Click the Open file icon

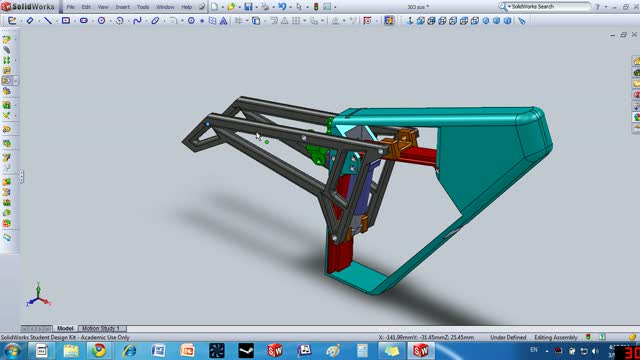[231, 7]
